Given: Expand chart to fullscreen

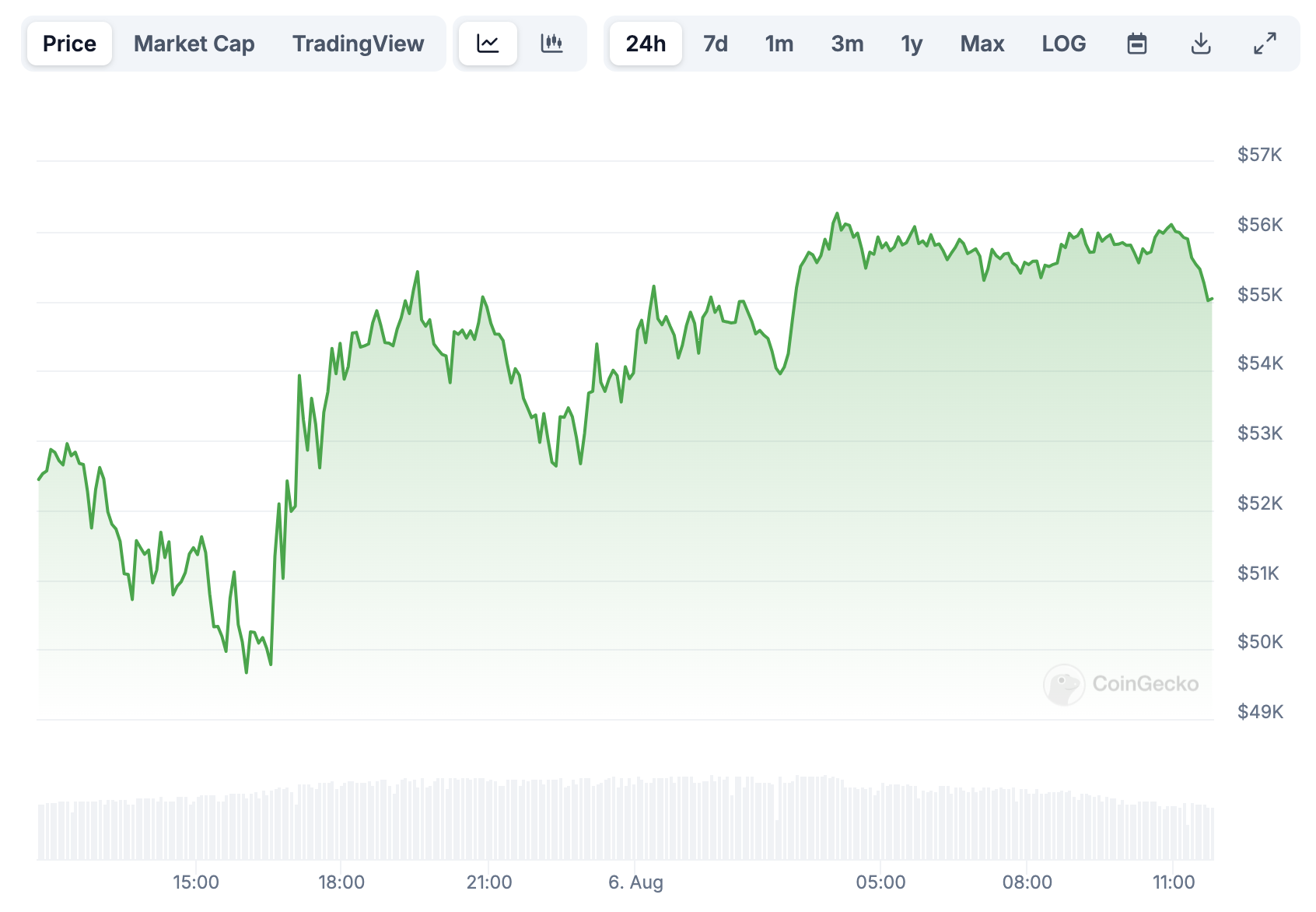Looking at the screenshot, I should (1265, 44).
